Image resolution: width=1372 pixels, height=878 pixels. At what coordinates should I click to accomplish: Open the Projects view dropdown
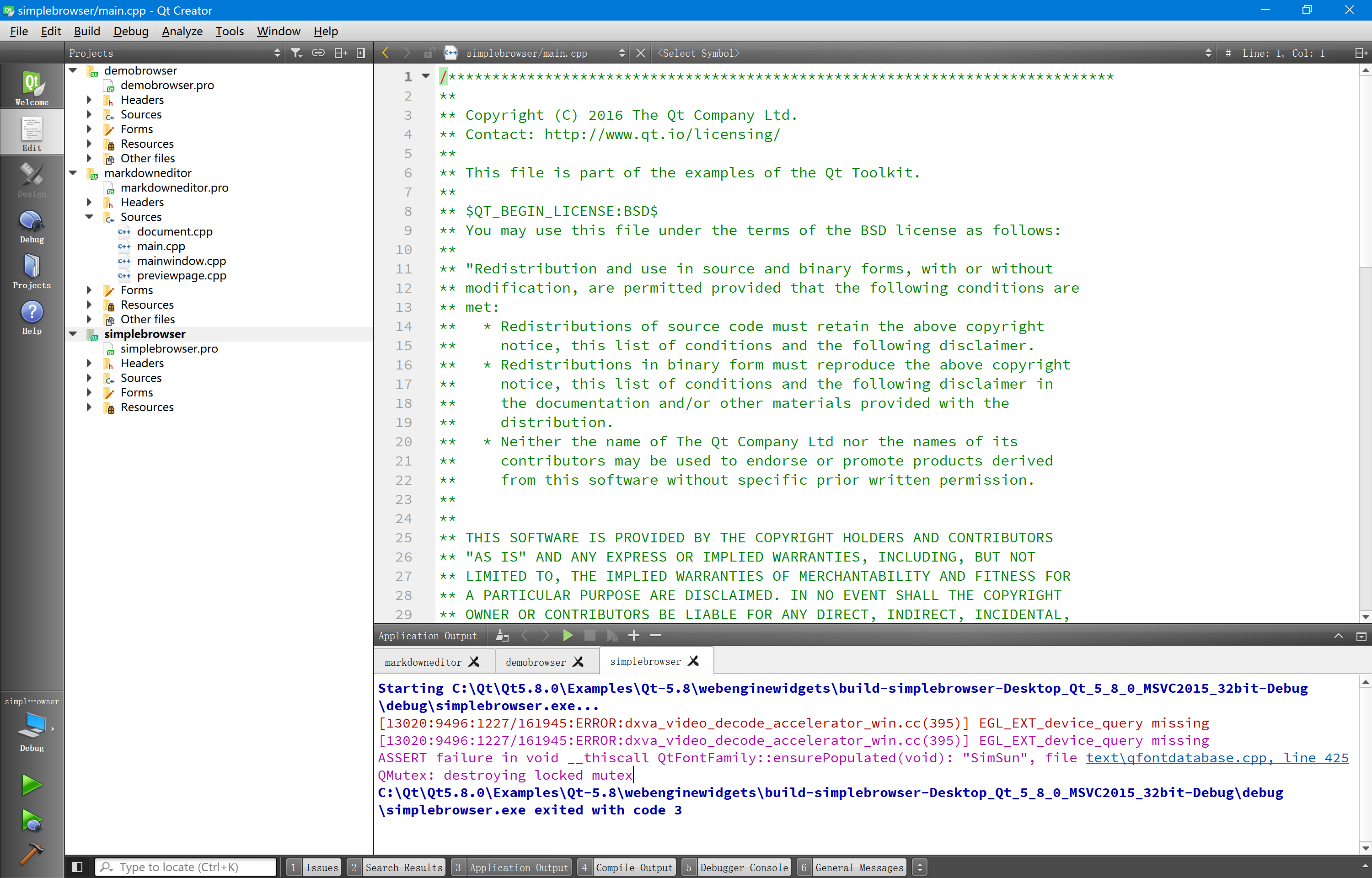click(x=175, y=53)
